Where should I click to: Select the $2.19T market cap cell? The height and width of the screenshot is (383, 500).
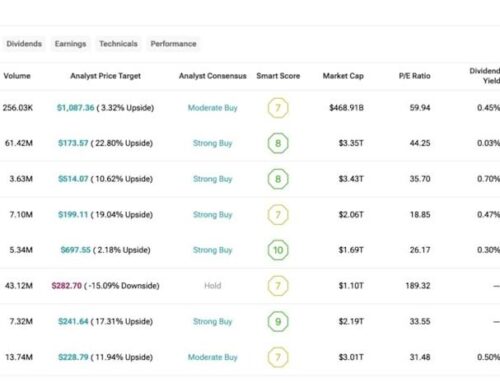(x=351, y=321)
